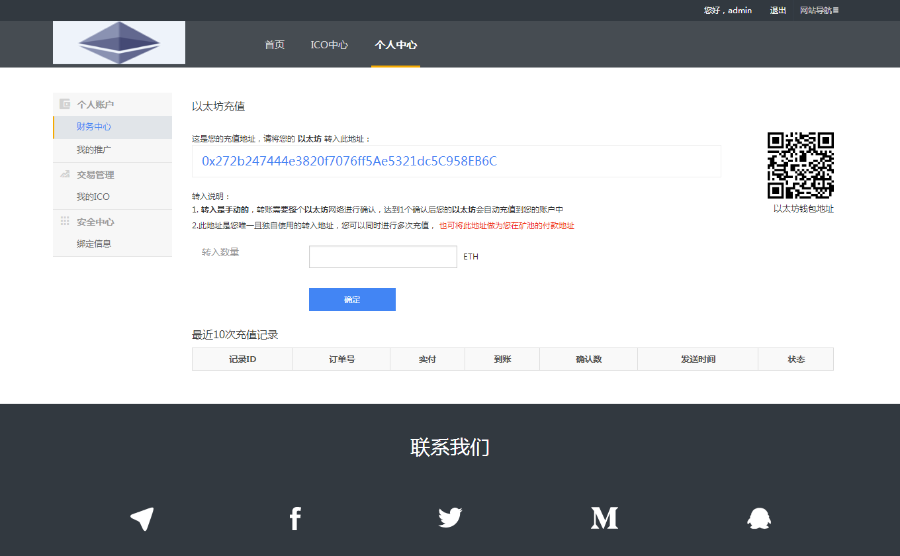Click the 订单号 column header
The width and height of the screenshot is (900, 556).
point(342,359)
